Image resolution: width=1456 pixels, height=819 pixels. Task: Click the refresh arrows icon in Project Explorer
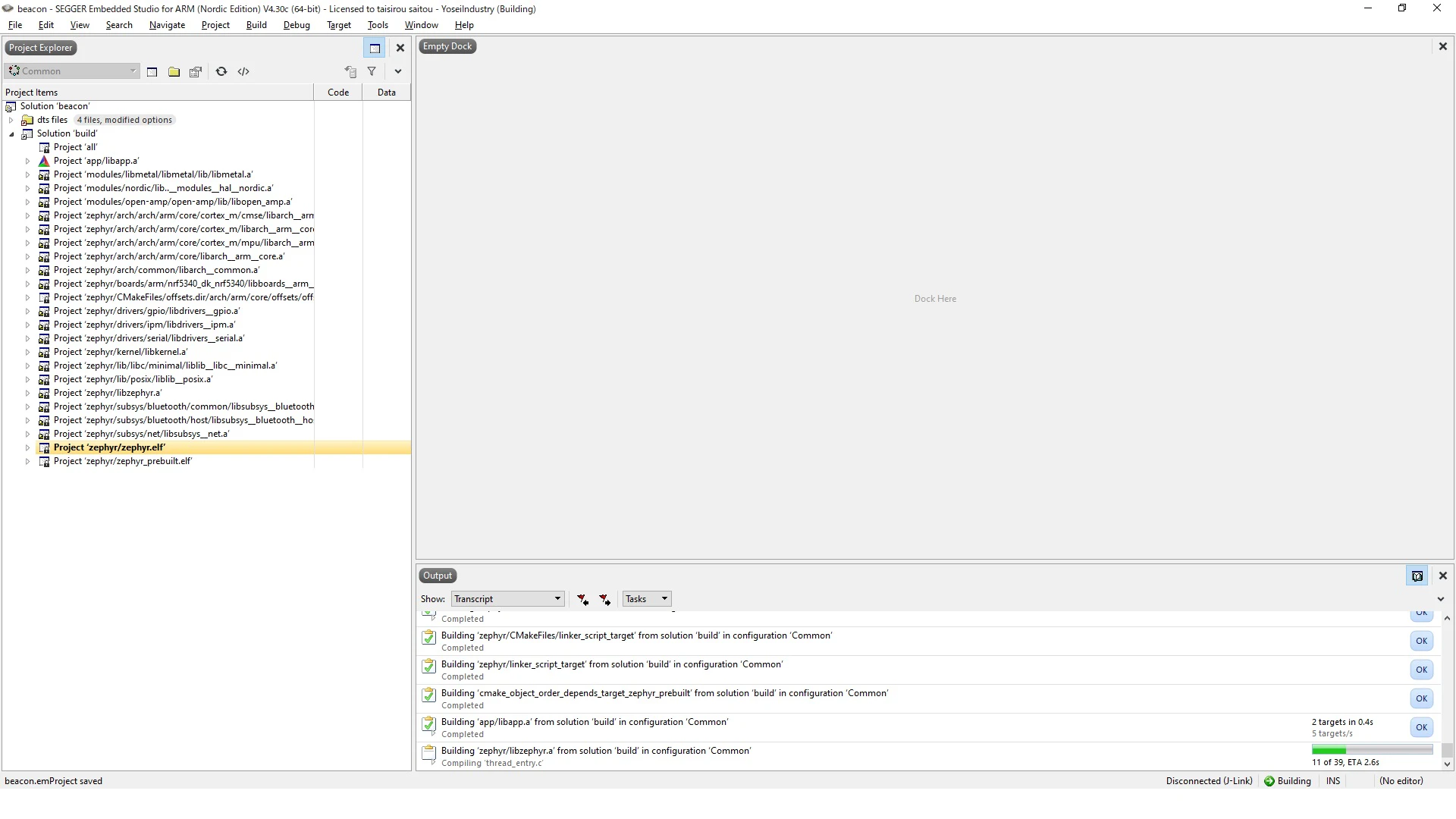click(x=221, y=71)
